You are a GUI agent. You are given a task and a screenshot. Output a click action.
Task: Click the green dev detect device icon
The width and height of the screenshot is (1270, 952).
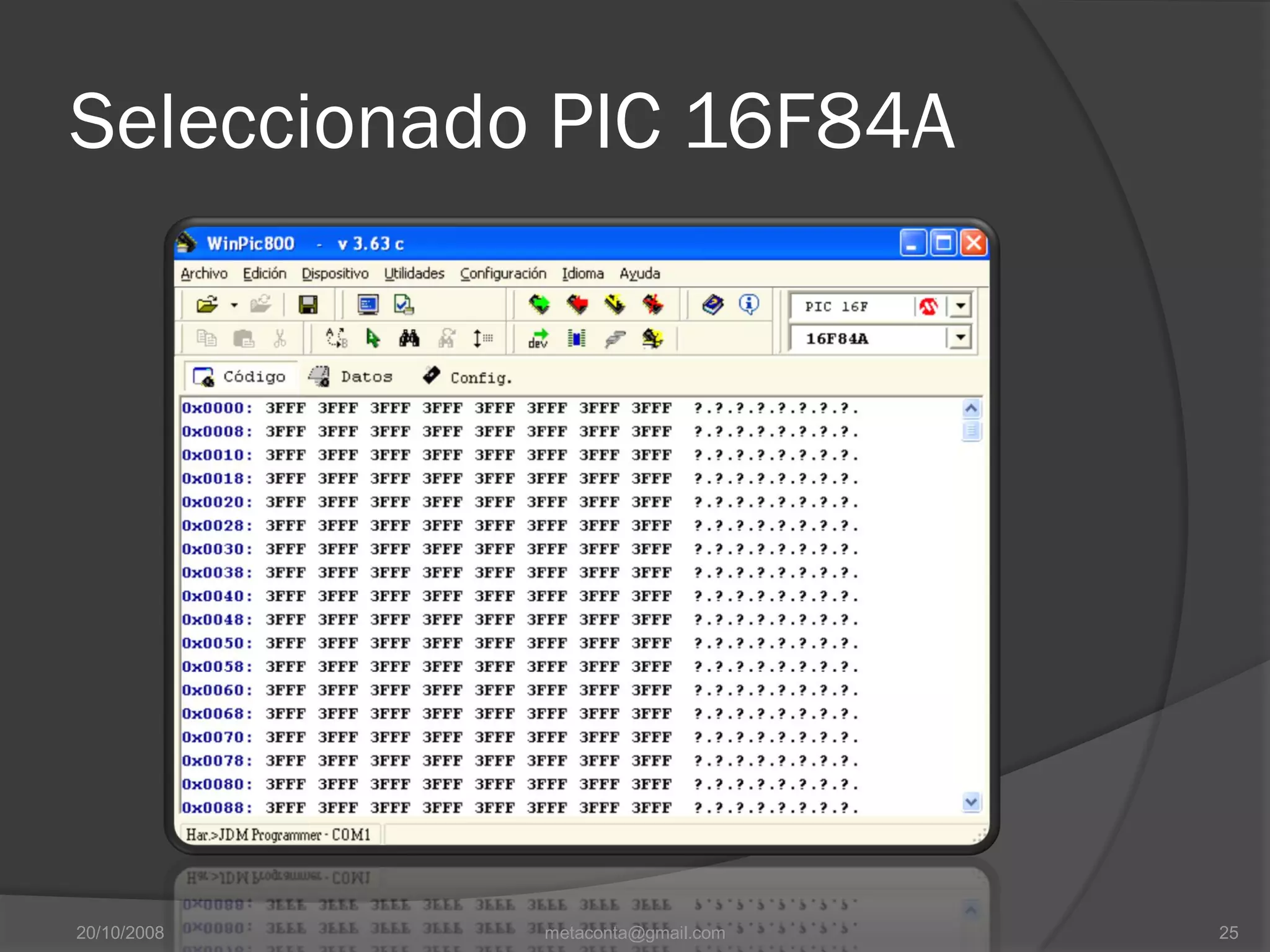click(x=538, y=338)
